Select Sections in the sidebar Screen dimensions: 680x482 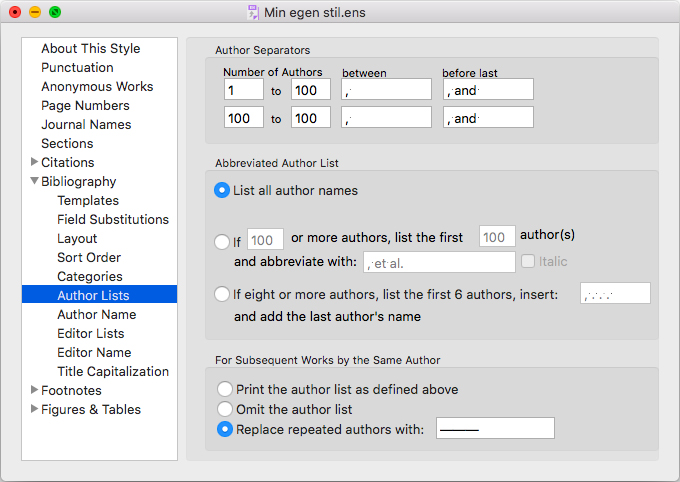coord(67,143)
